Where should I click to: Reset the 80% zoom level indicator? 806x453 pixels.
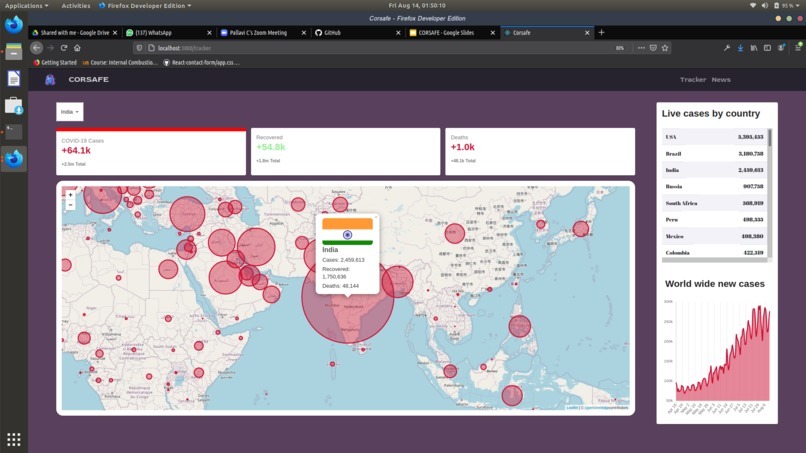coord(619,48)
